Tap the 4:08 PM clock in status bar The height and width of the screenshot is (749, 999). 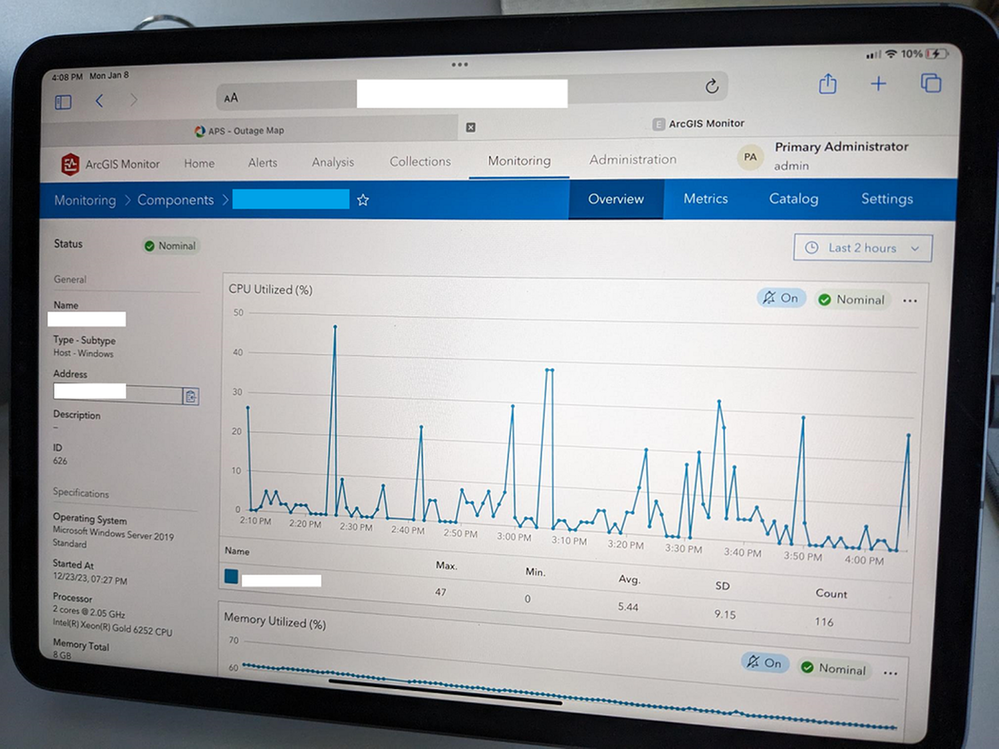[x=67, y=76]
